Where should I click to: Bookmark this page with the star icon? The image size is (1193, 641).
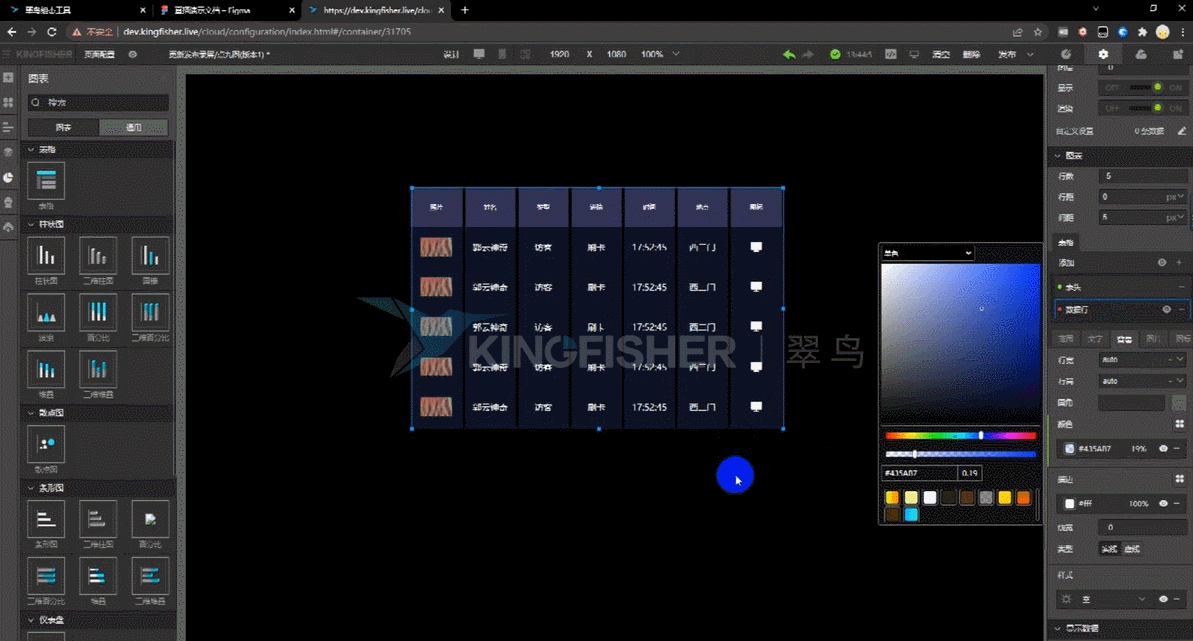click(x=1038, y=32)
